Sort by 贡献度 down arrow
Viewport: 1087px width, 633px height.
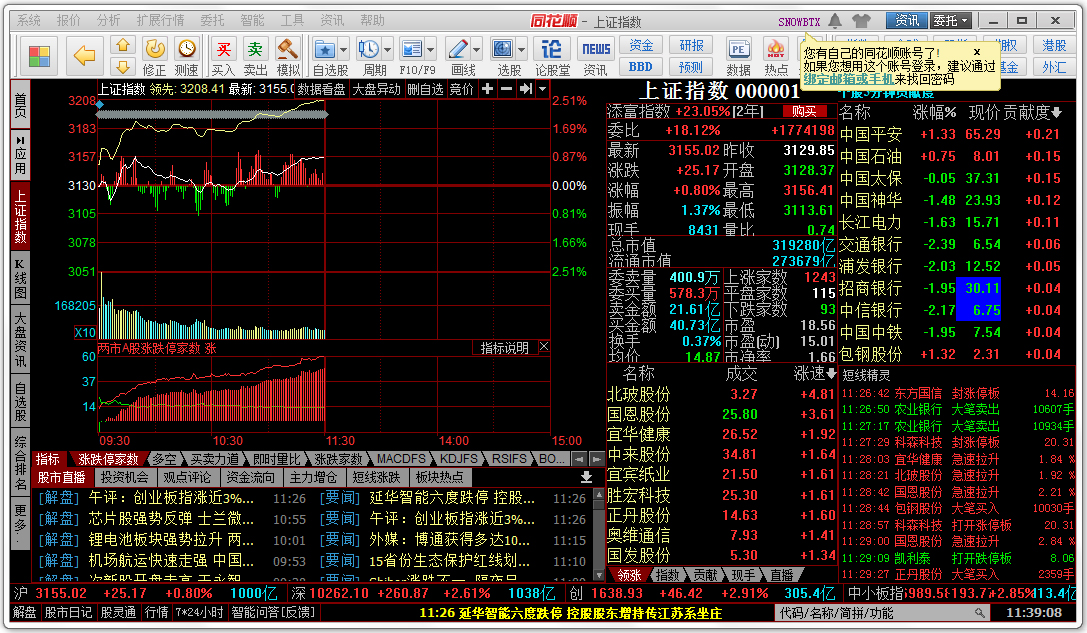tap(1056, 112)
